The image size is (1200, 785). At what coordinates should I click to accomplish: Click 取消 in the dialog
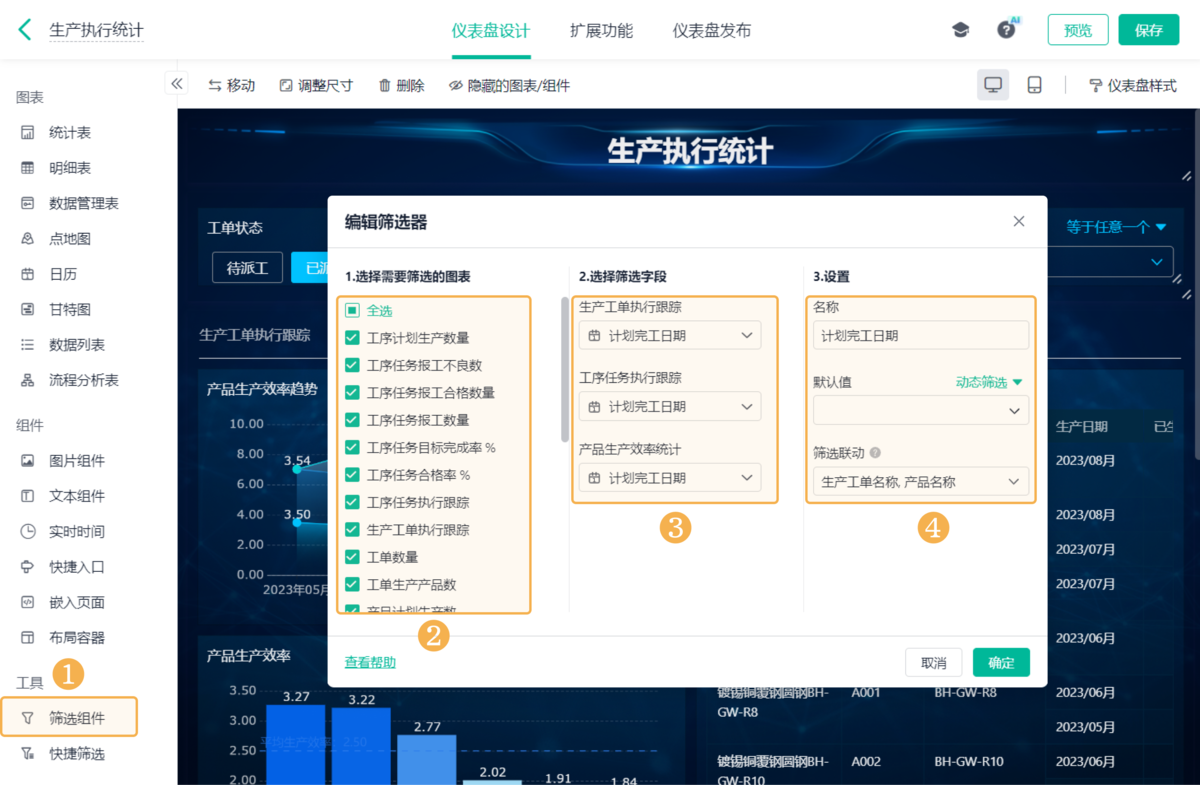point(933,663)
